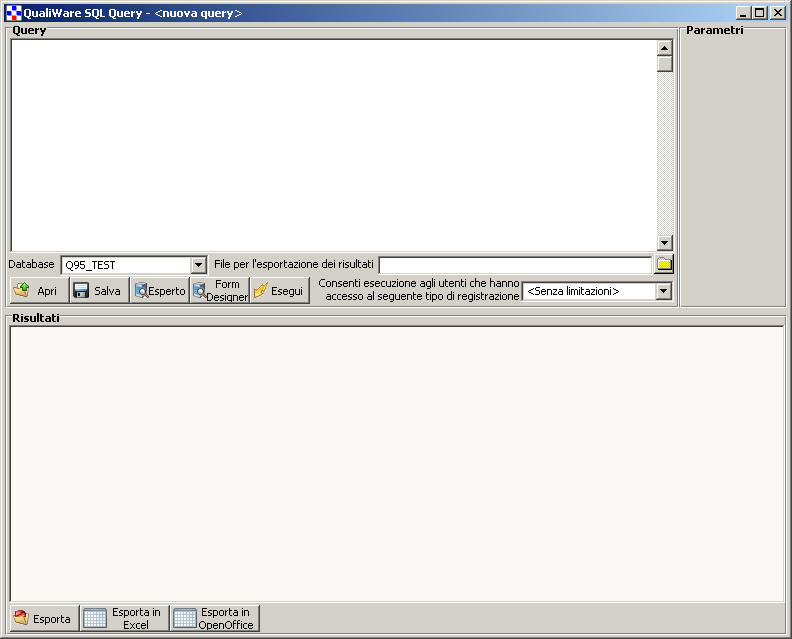The width and height of the screenshot is (792, 639).
Task: Maximize the SQL Query window
Action: pyautogui.click(x=760, y=13)
